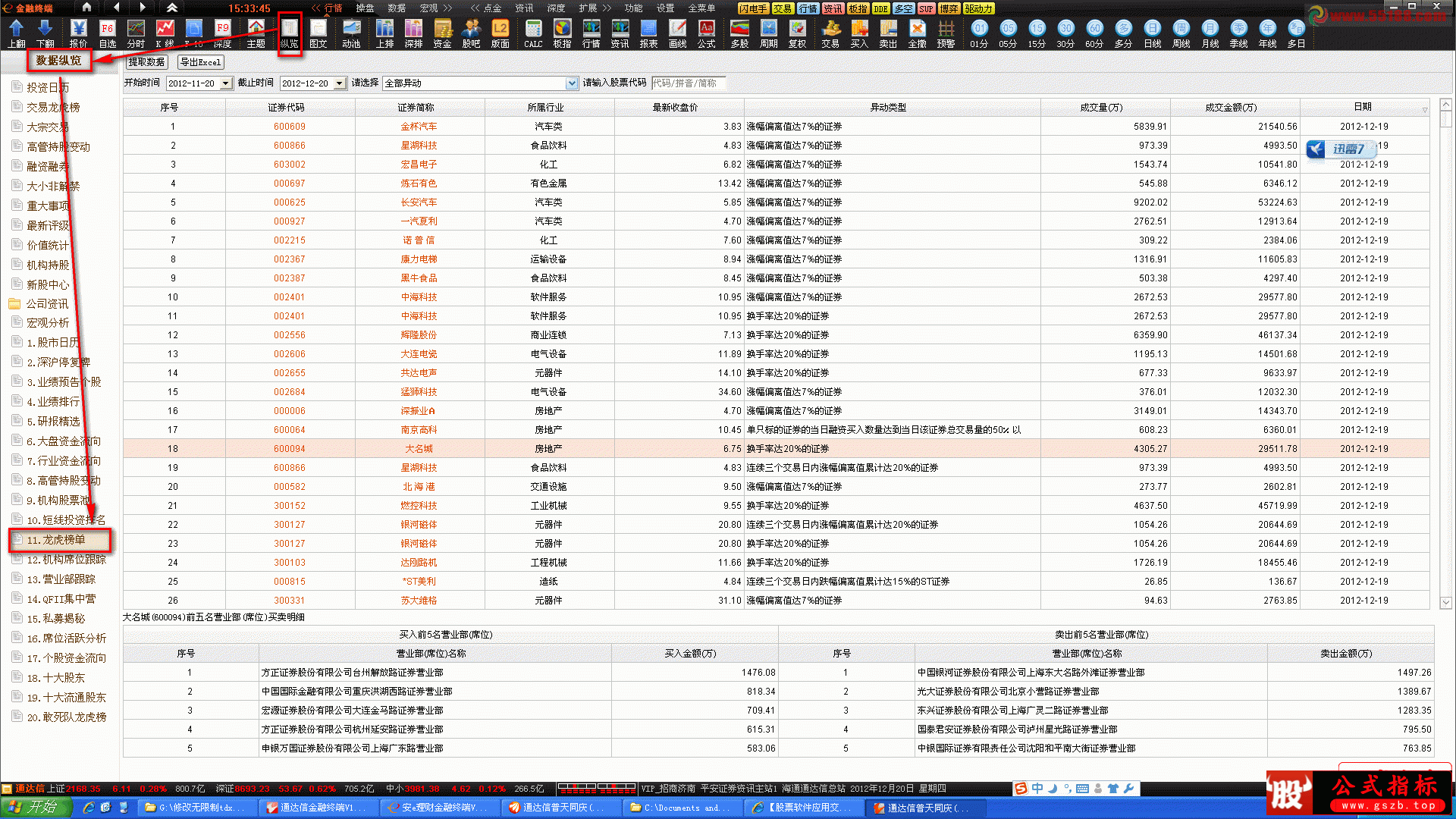
Task: Open the 日期 column filter arrow
Action: (1425, 110)
